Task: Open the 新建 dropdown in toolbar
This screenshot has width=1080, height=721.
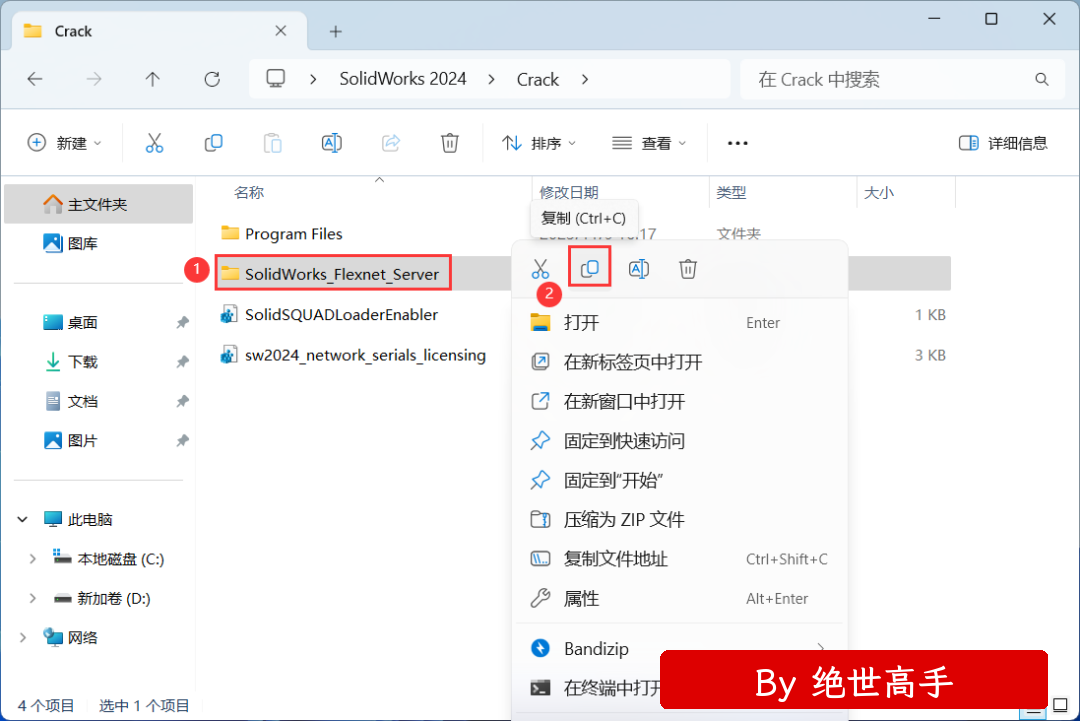Action: tap(65, 143)
